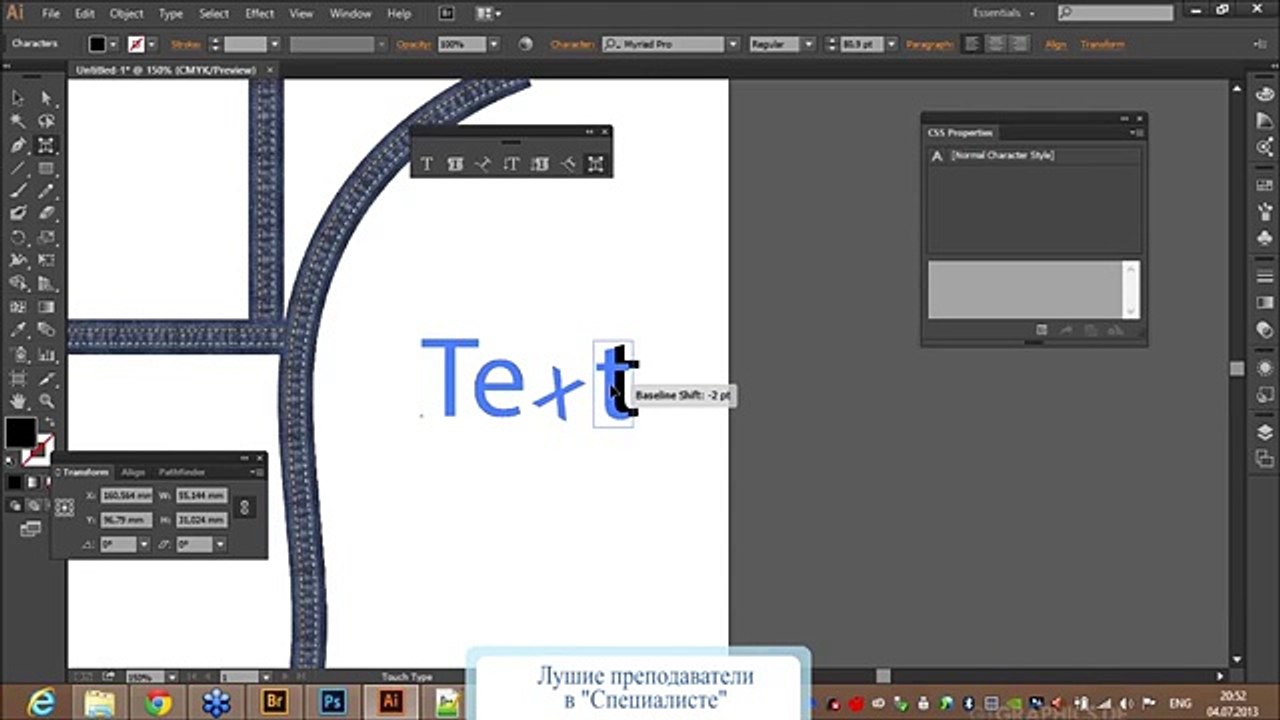Open the Layers panel from right dock
This screenshot has width=1280, height=720.
[x=1265, y=432]
